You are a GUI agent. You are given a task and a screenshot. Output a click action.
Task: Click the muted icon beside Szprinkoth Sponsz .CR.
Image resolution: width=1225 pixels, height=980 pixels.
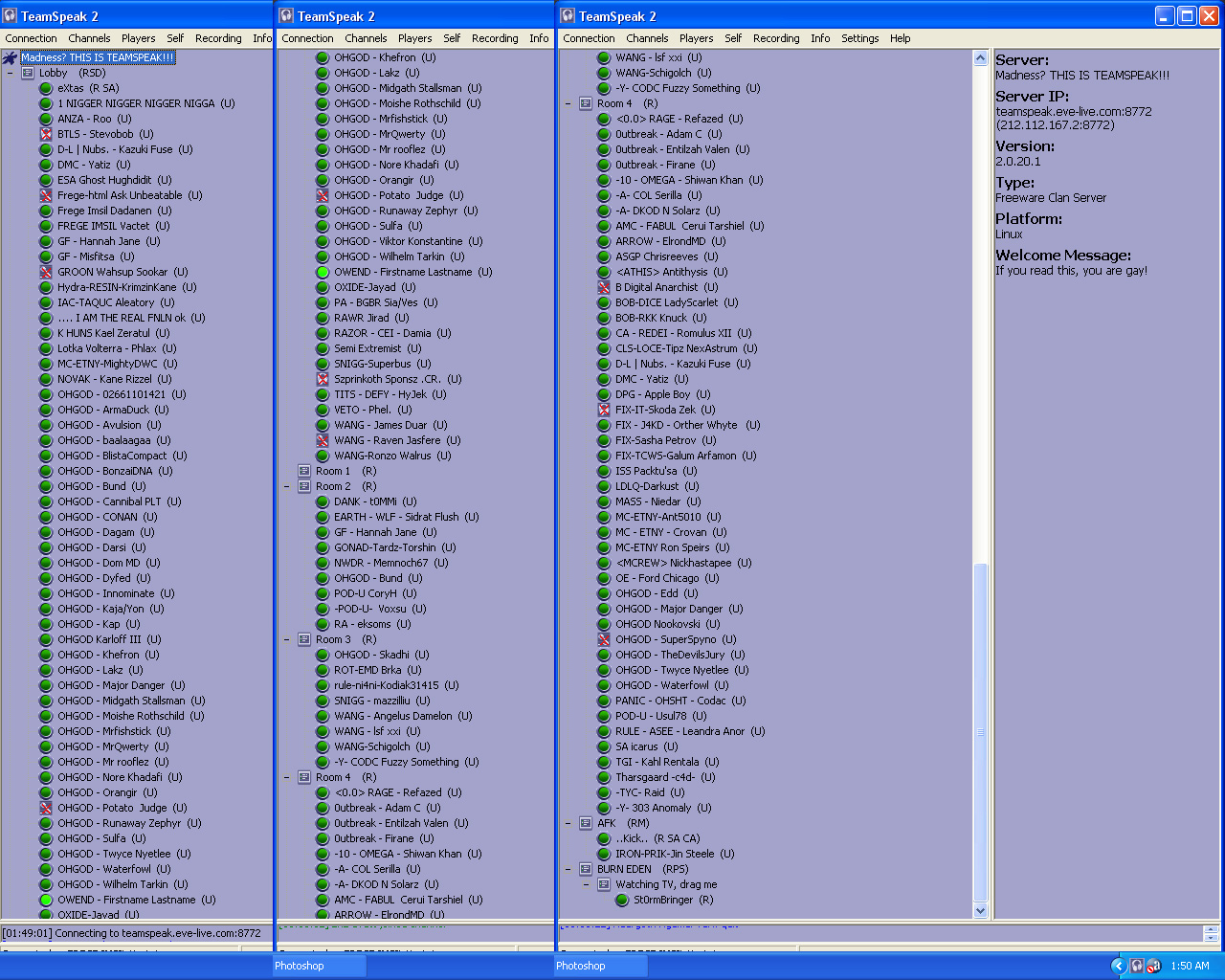[323, 379]
